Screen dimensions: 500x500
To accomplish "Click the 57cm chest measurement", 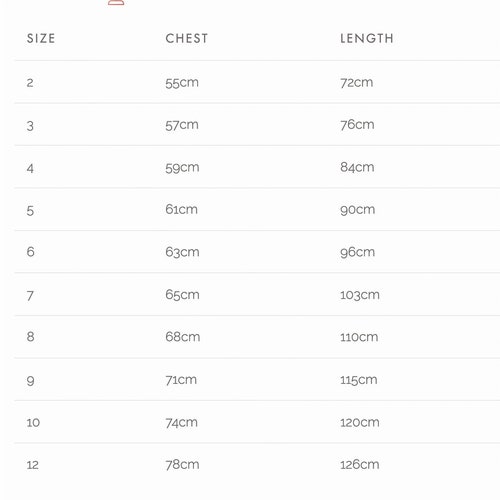I will click(x=182, y=125).
